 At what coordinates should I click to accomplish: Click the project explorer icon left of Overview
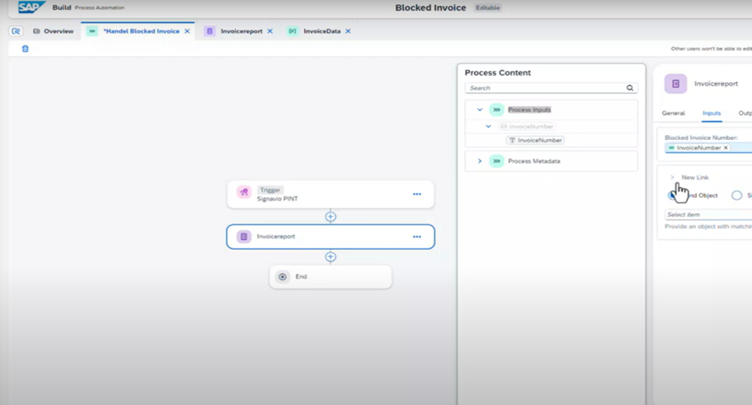16,31
